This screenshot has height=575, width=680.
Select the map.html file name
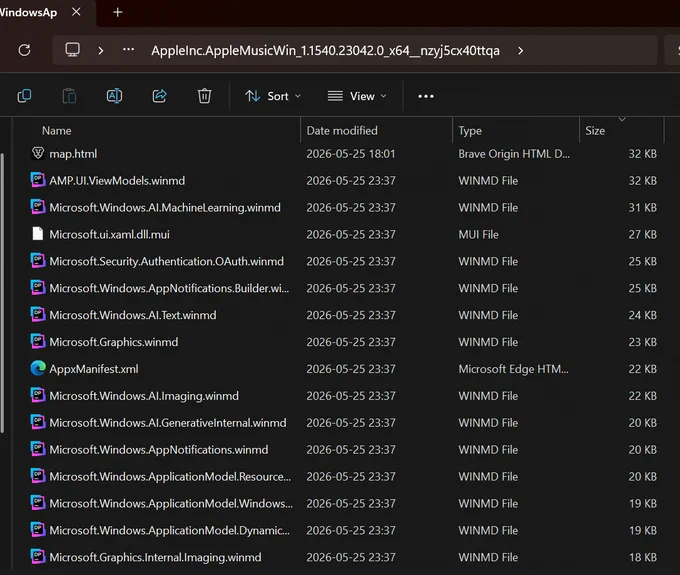coord(73,154)
